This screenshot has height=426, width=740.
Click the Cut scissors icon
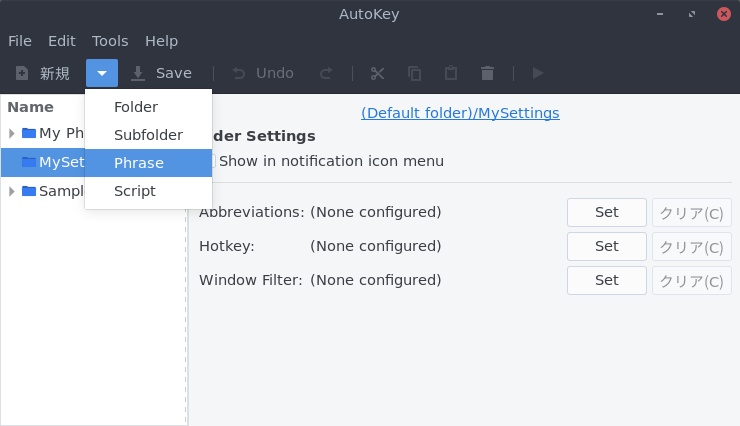coord(377,74)
